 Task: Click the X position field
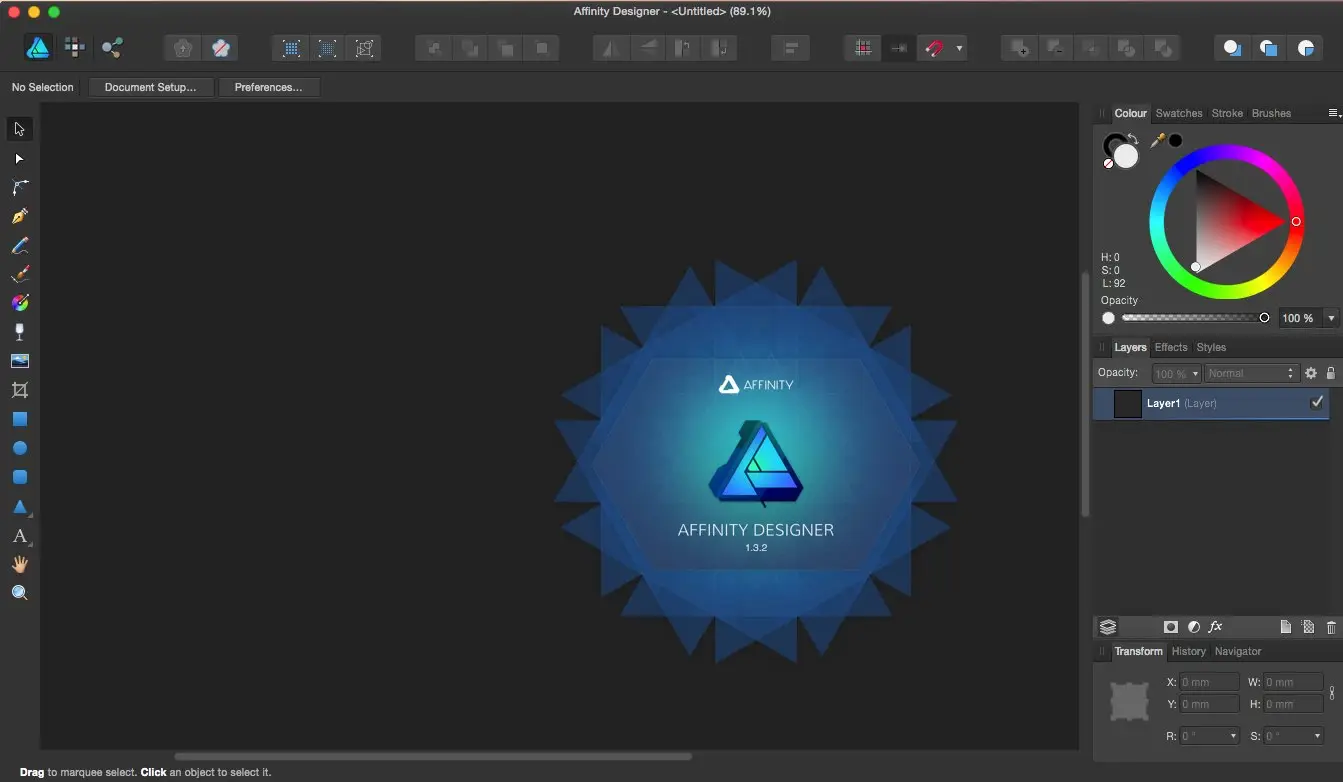pyautogui.click(x=1209, y=682)
